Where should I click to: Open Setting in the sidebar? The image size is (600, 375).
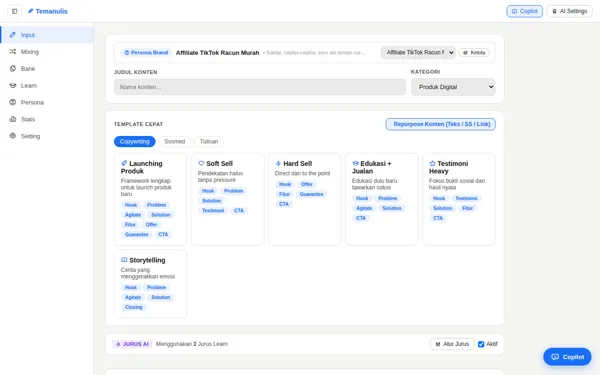47,136
